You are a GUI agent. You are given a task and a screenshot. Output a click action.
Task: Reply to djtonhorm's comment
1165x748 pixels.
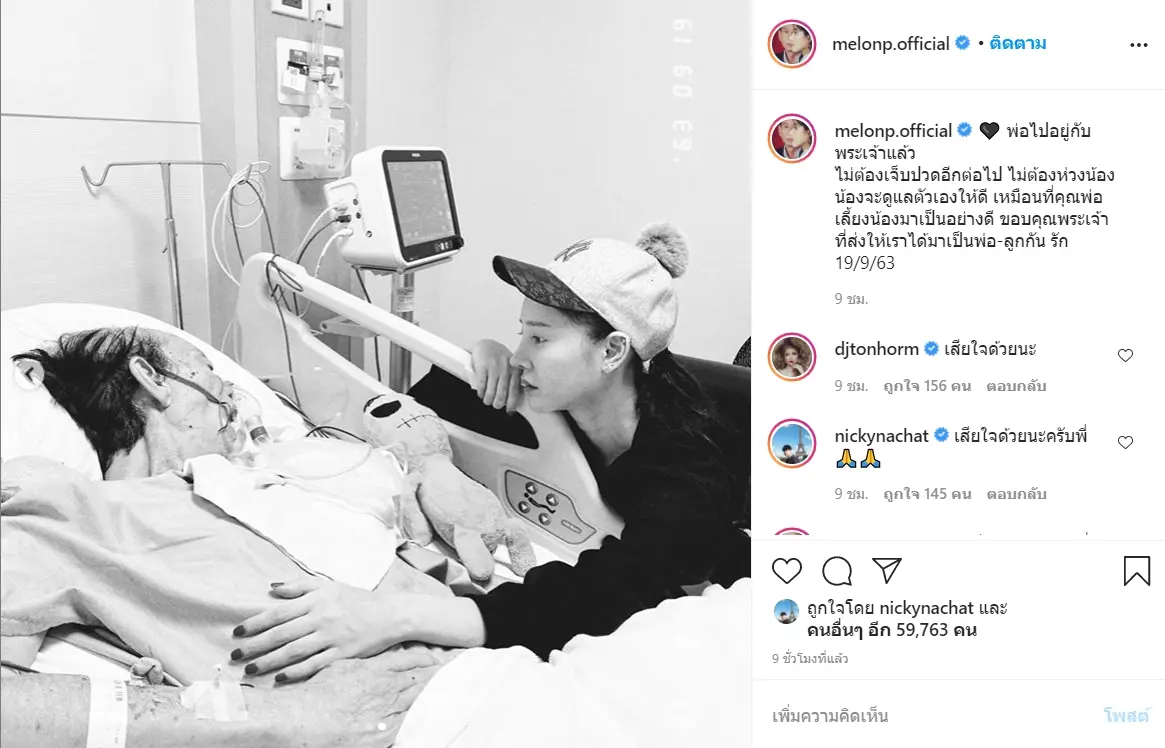[1016, 386]
